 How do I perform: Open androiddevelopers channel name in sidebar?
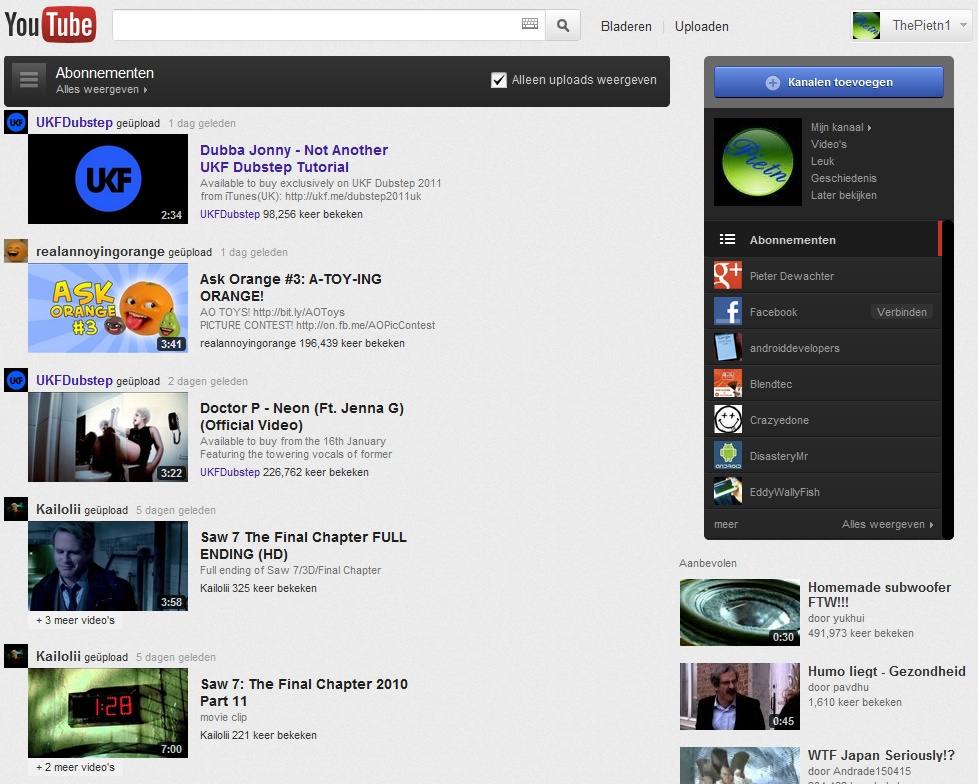coord(794,348)
